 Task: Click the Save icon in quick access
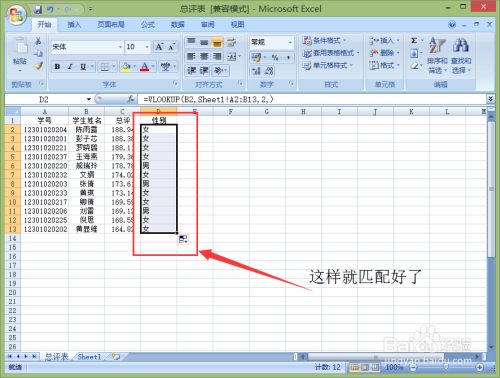tap(38, 9)
